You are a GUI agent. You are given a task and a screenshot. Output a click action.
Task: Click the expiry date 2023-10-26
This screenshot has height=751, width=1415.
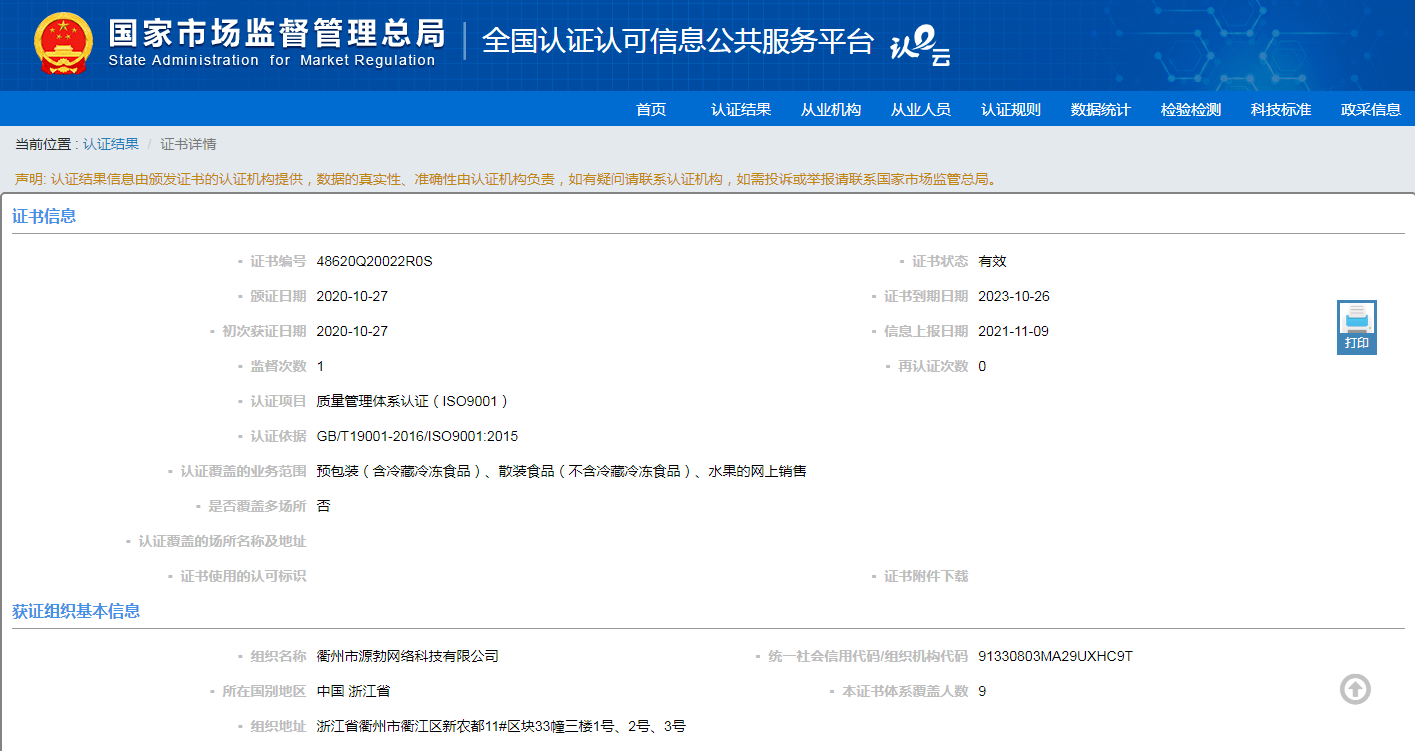(1014, 296)
